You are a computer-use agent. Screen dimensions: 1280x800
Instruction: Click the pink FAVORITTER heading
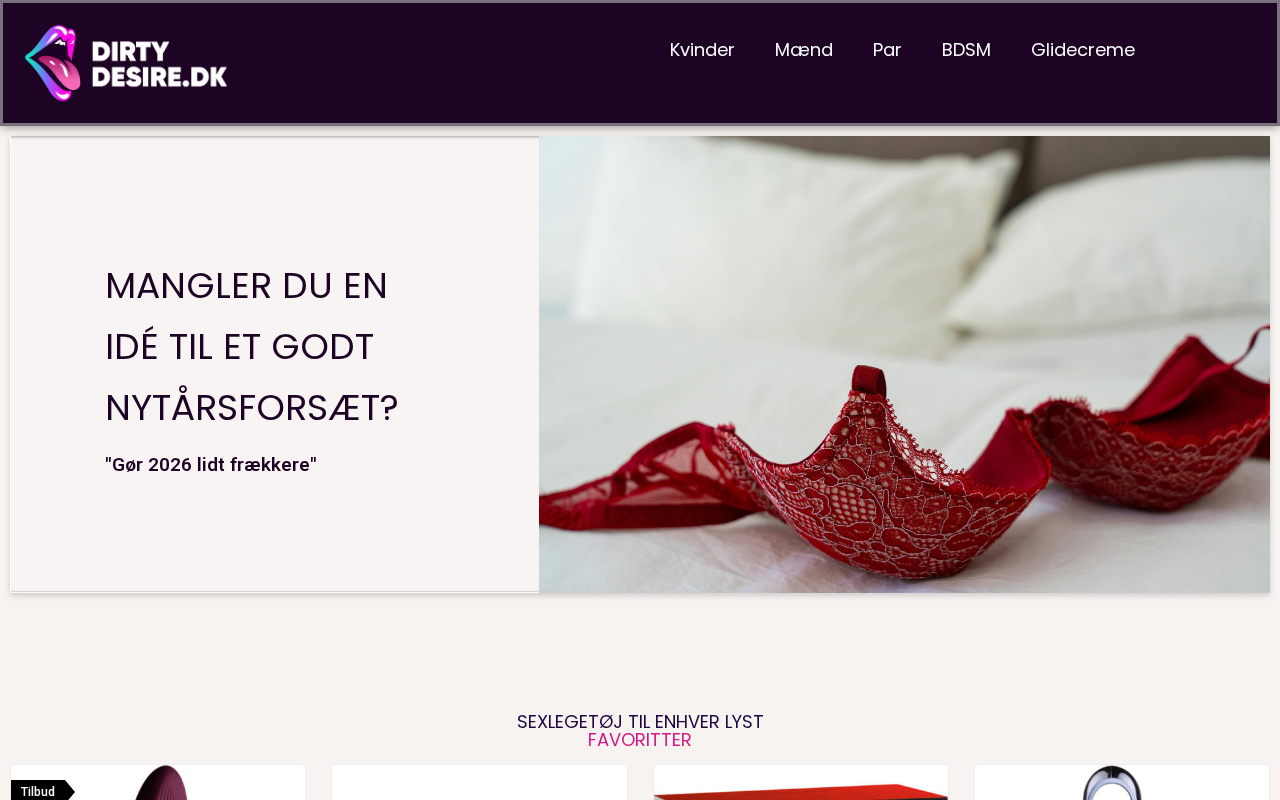640,740
